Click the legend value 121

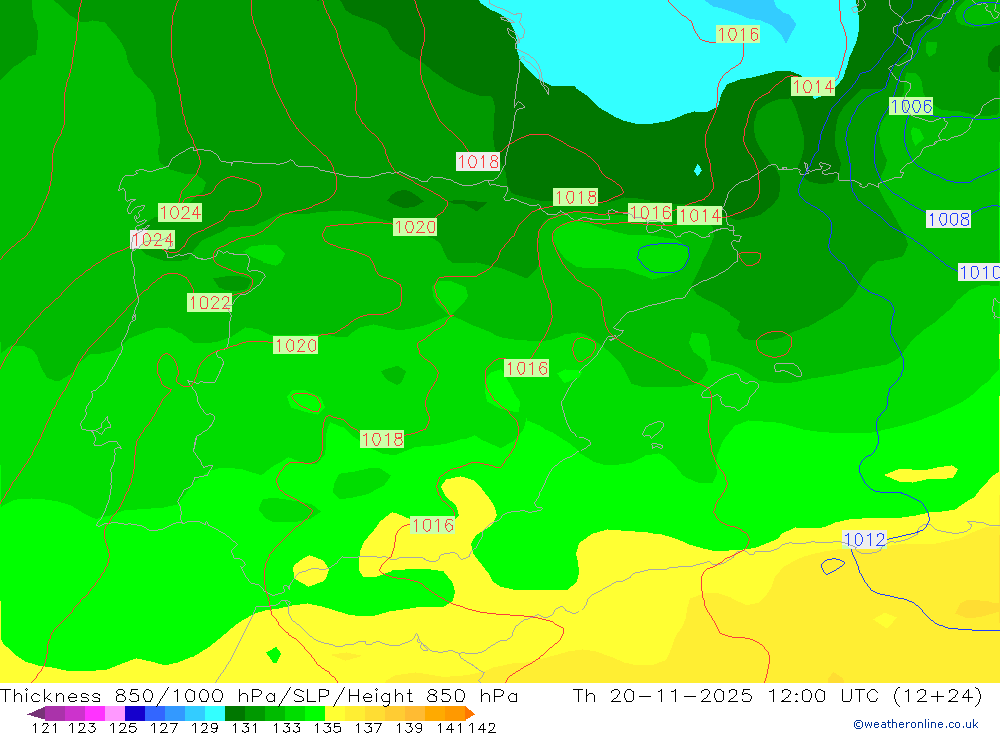pos(45,727)
